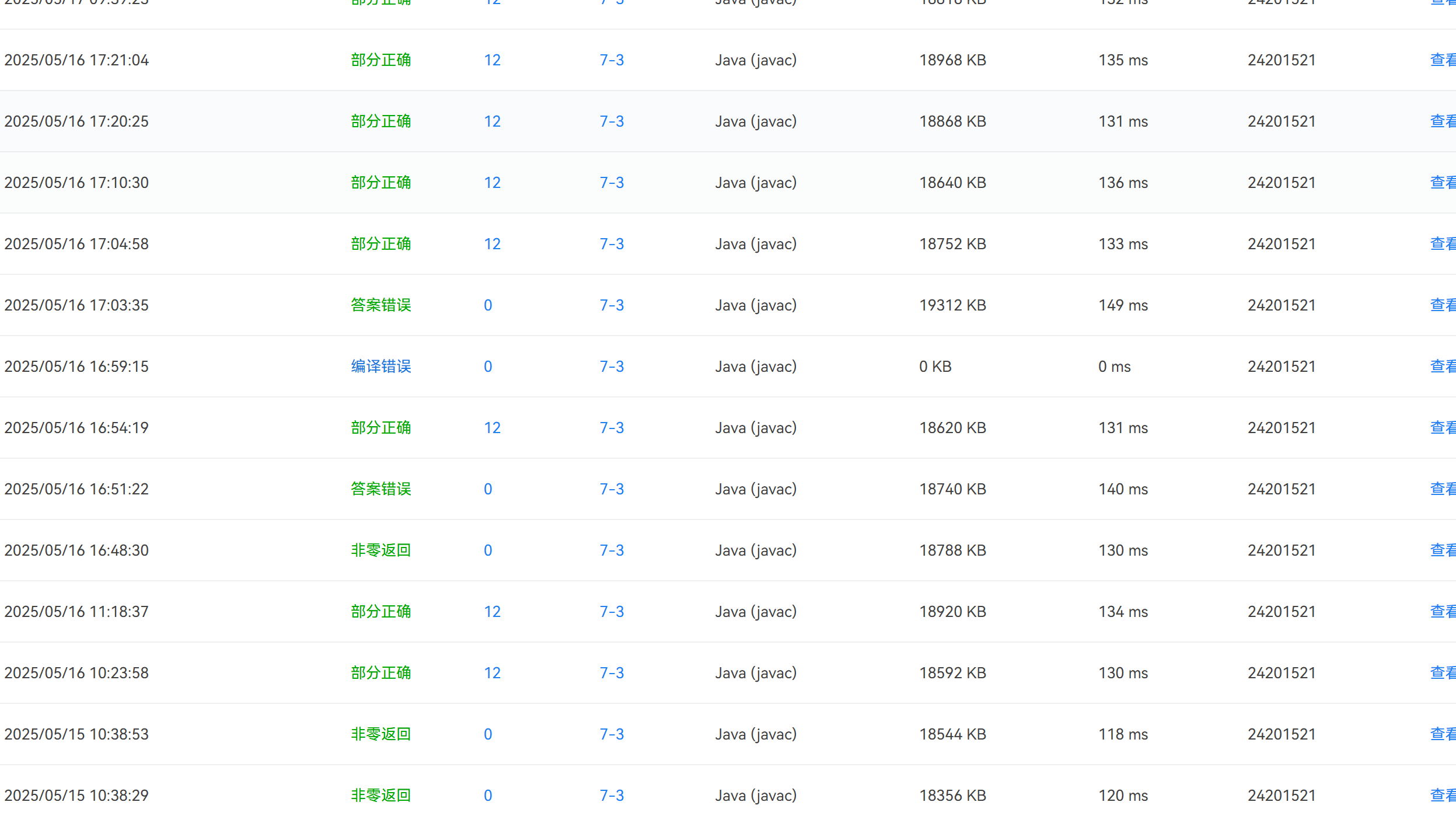
Task: Click problem 7-3 on the 17:20:25 row
Action: click(x=612, y=121)
